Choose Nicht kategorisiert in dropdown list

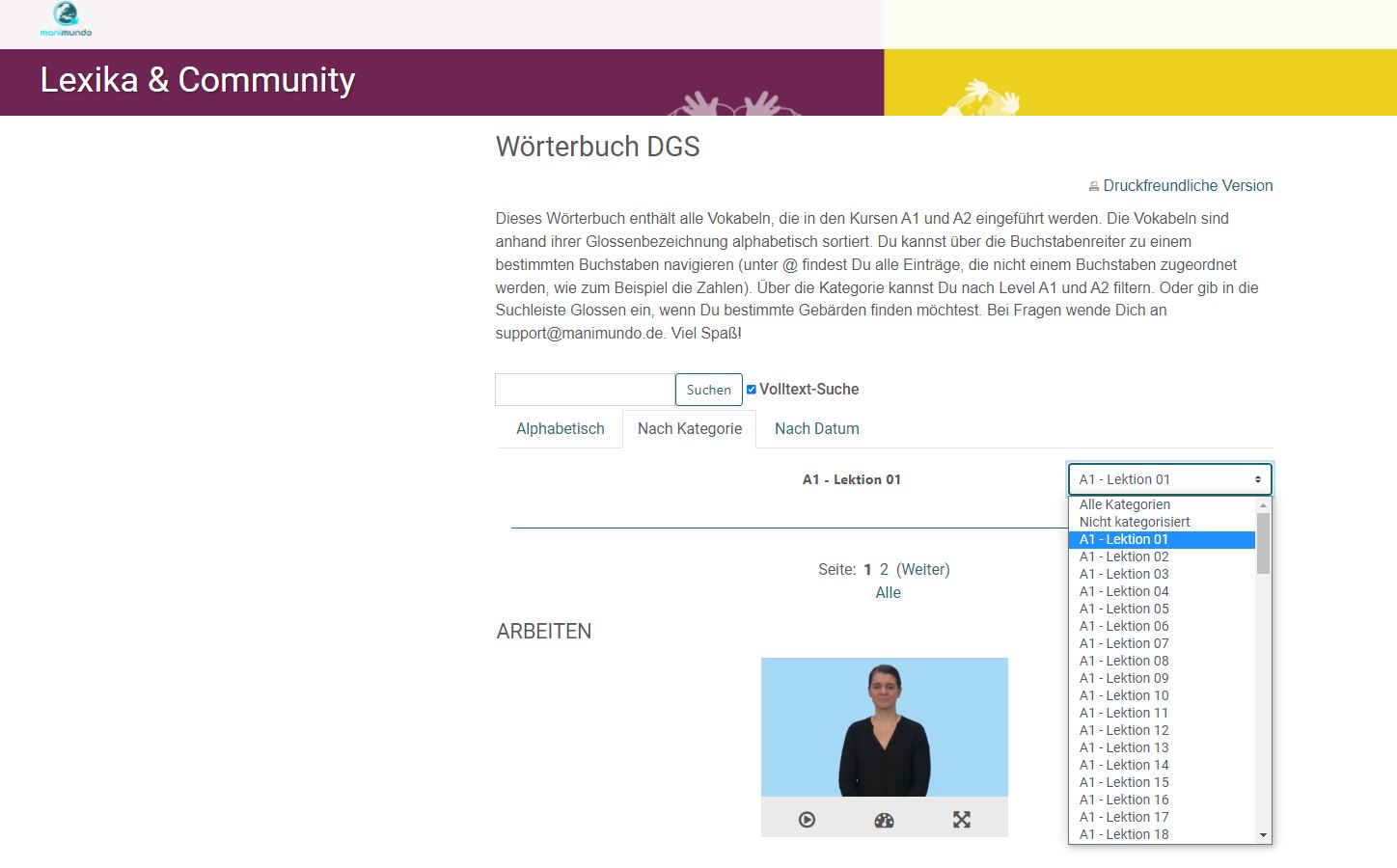coord(1135,522)
